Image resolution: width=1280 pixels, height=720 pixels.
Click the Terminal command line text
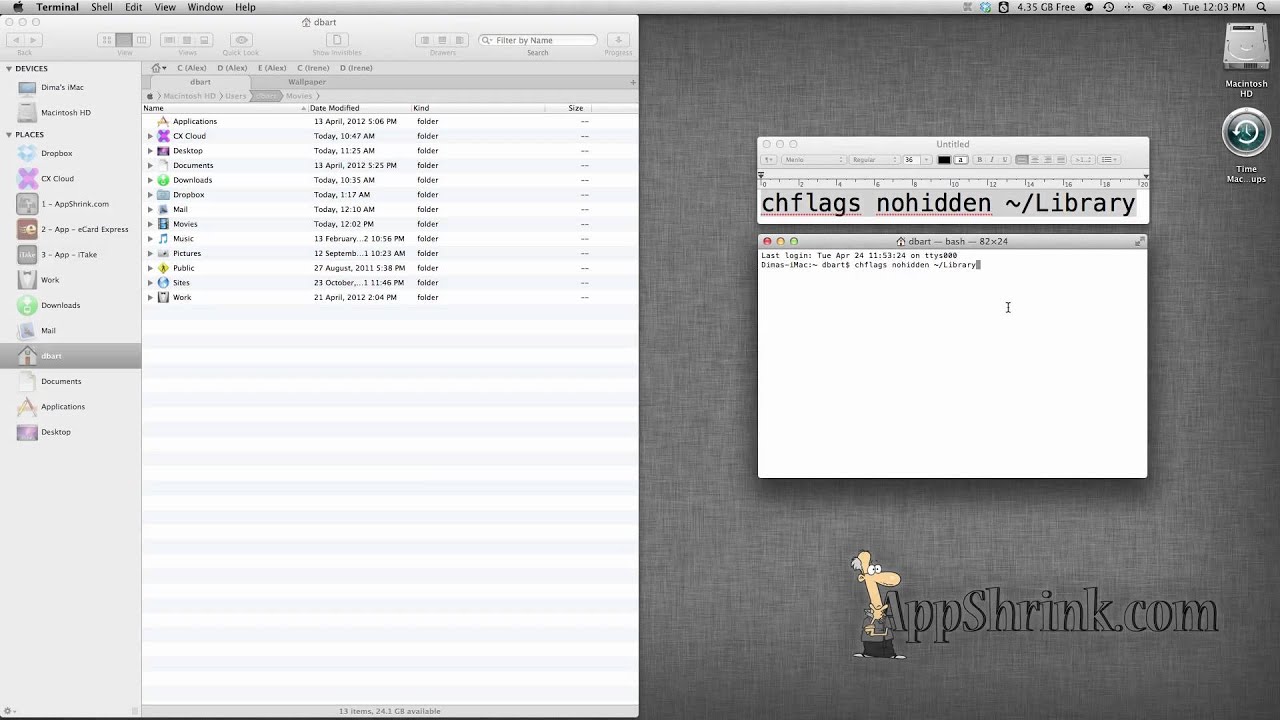915,265
